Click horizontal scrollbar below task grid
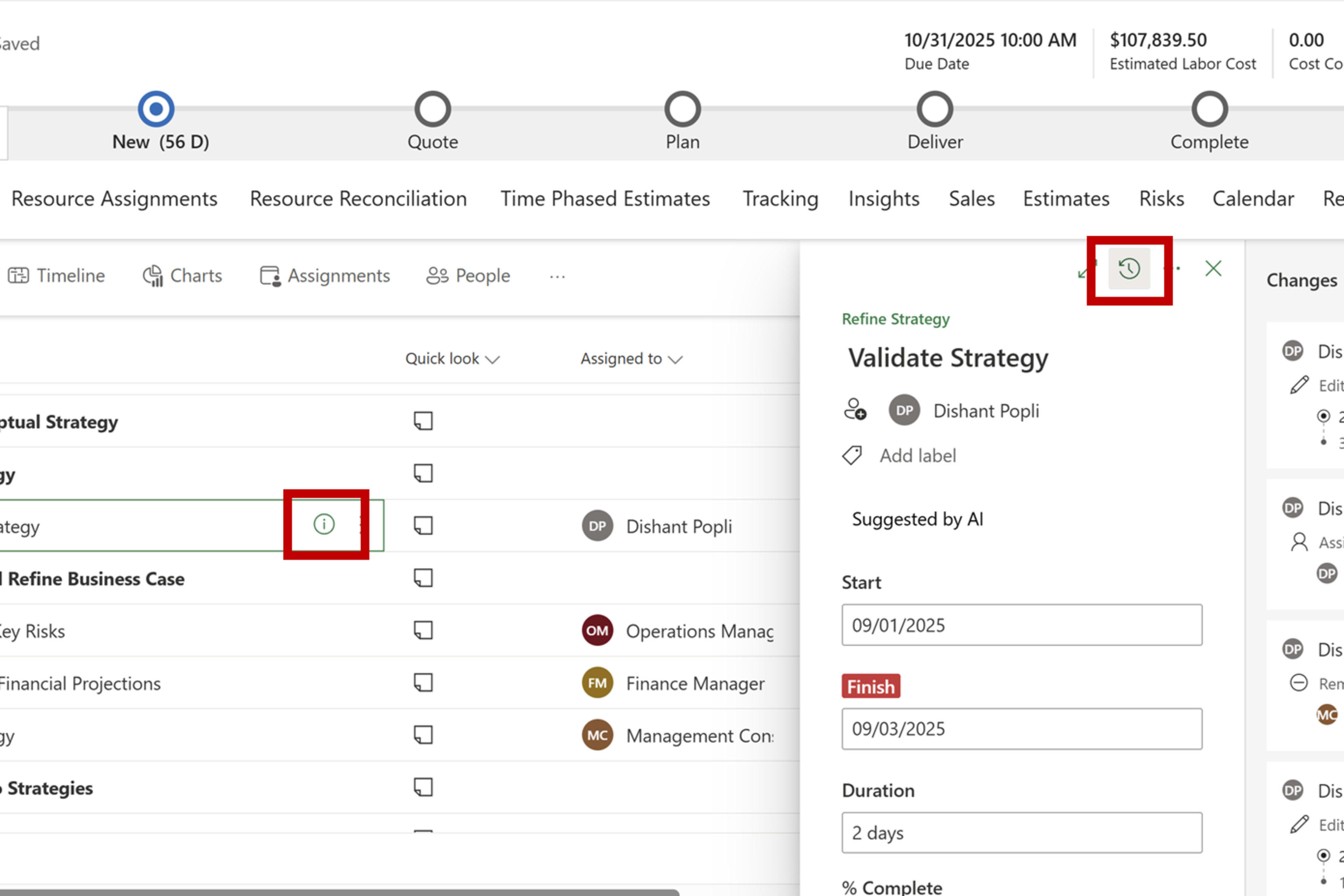 pyautogui.click(x=339, y=892)
